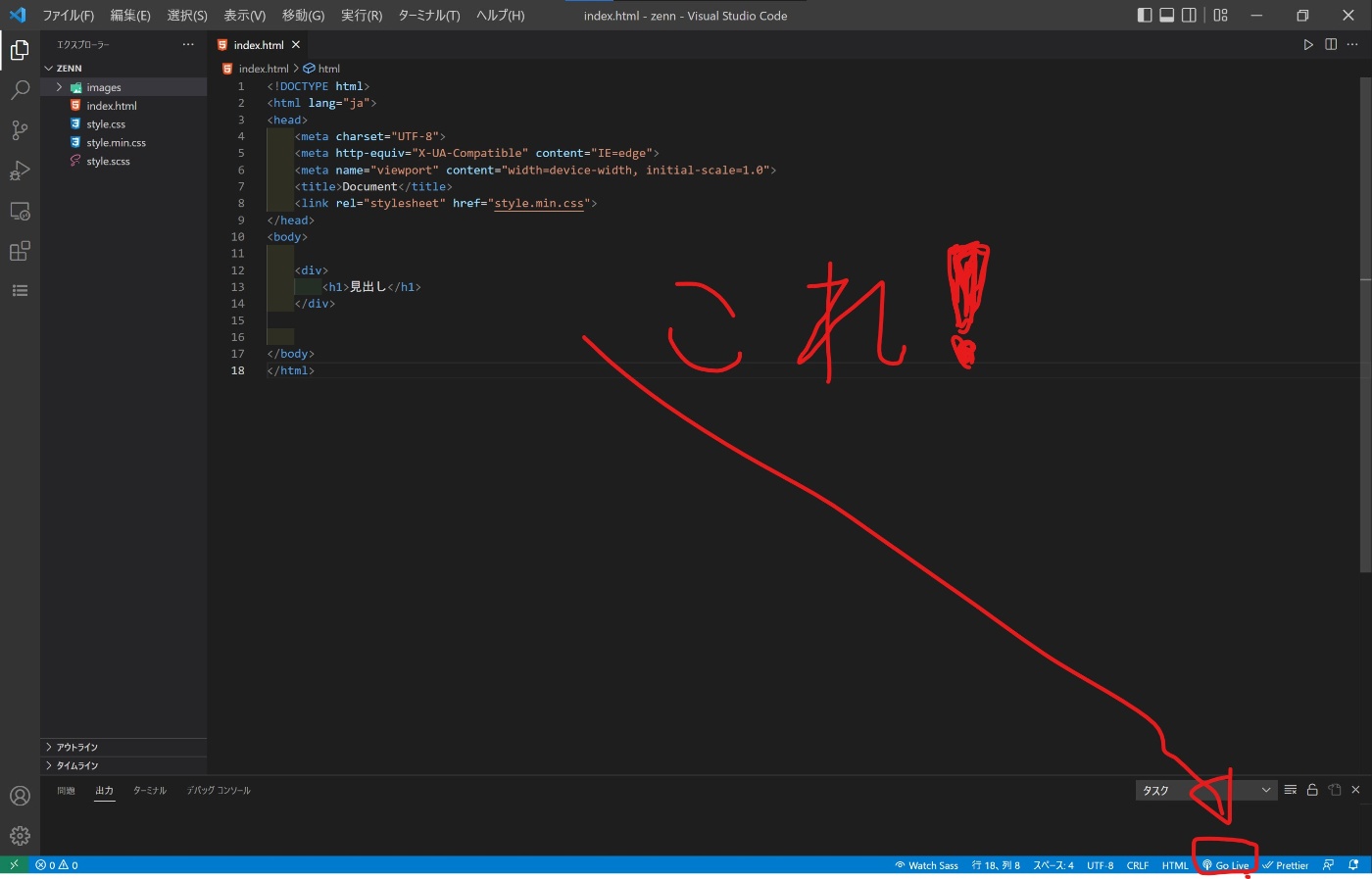This screenshot has height=879, width=1372.
Task: Open the ターミナル(T) menu
Action: tap(428, 16)
